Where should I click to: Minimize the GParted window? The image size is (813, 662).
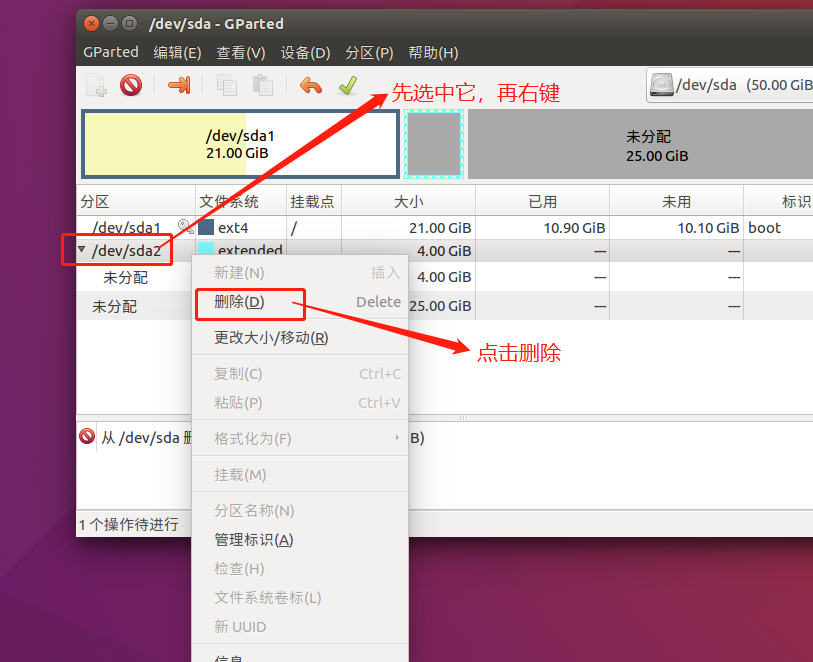tap(110, 23)
